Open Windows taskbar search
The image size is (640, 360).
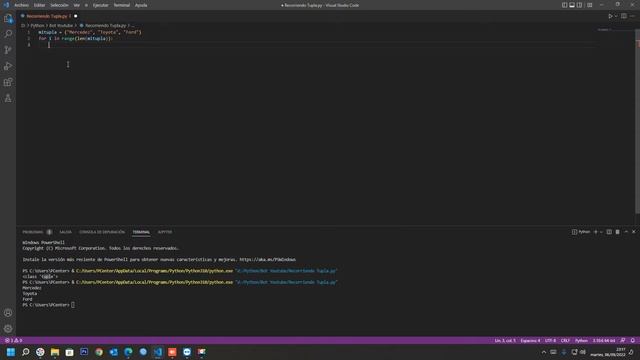pos(25,352)
